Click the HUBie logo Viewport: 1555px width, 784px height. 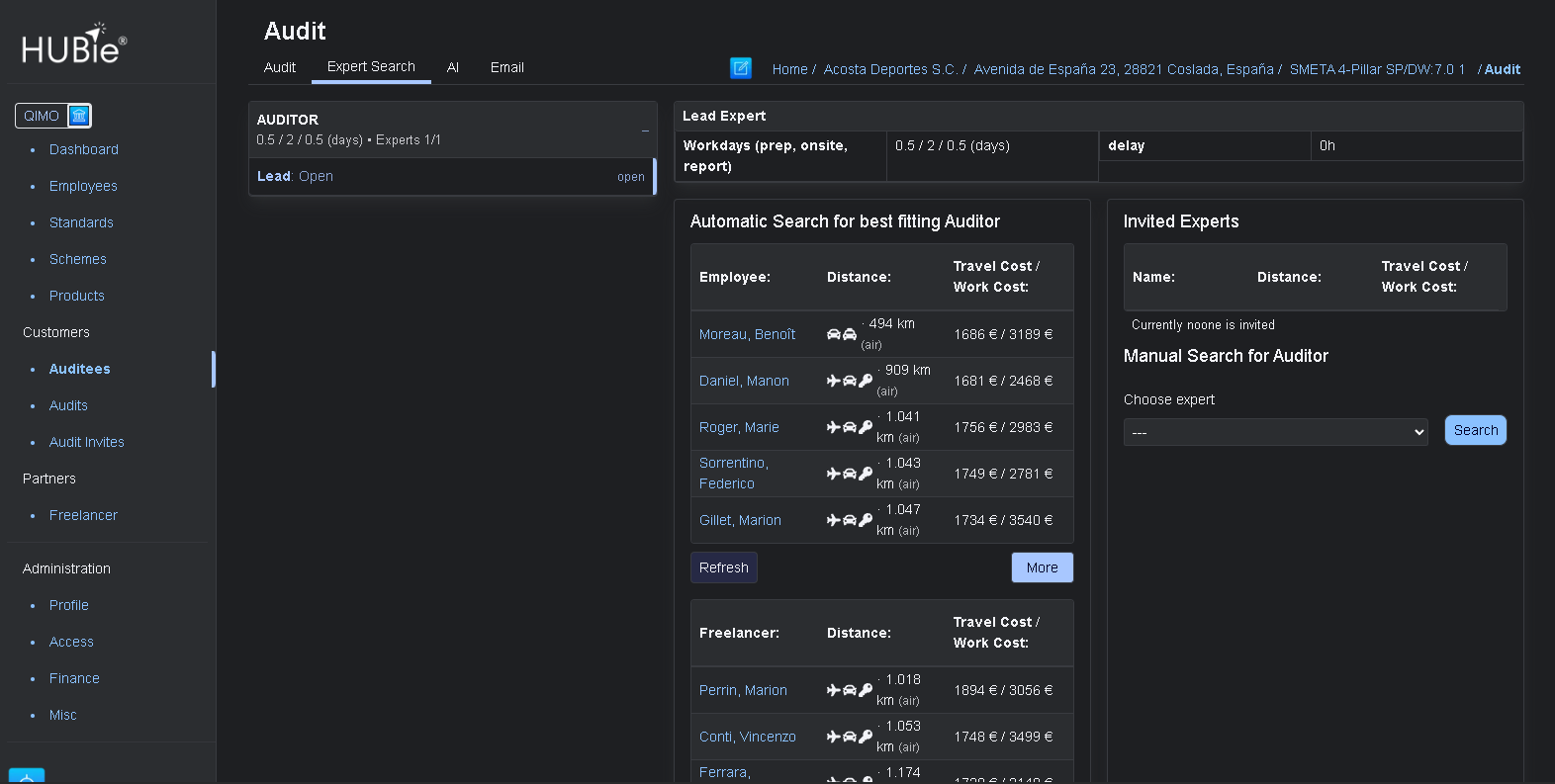(74, 44)
